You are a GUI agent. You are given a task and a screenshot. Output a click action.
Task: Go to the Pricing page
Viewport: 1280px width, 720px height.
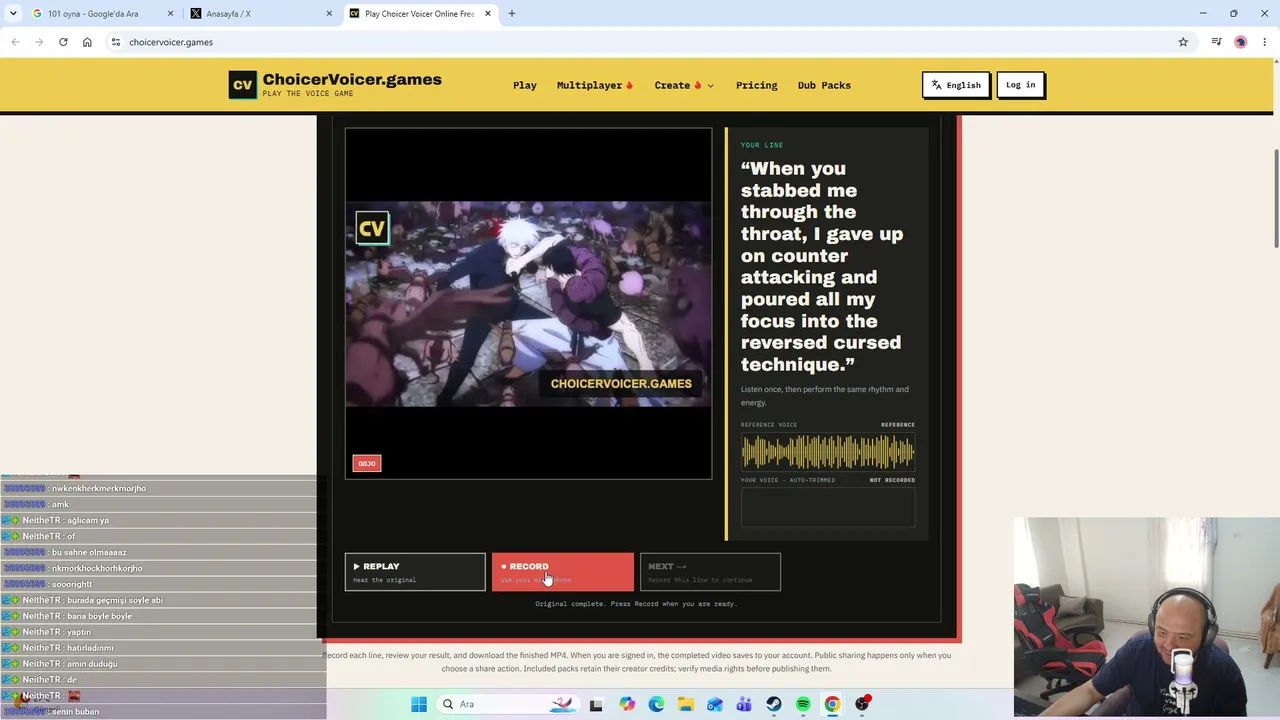click(757, 85)
